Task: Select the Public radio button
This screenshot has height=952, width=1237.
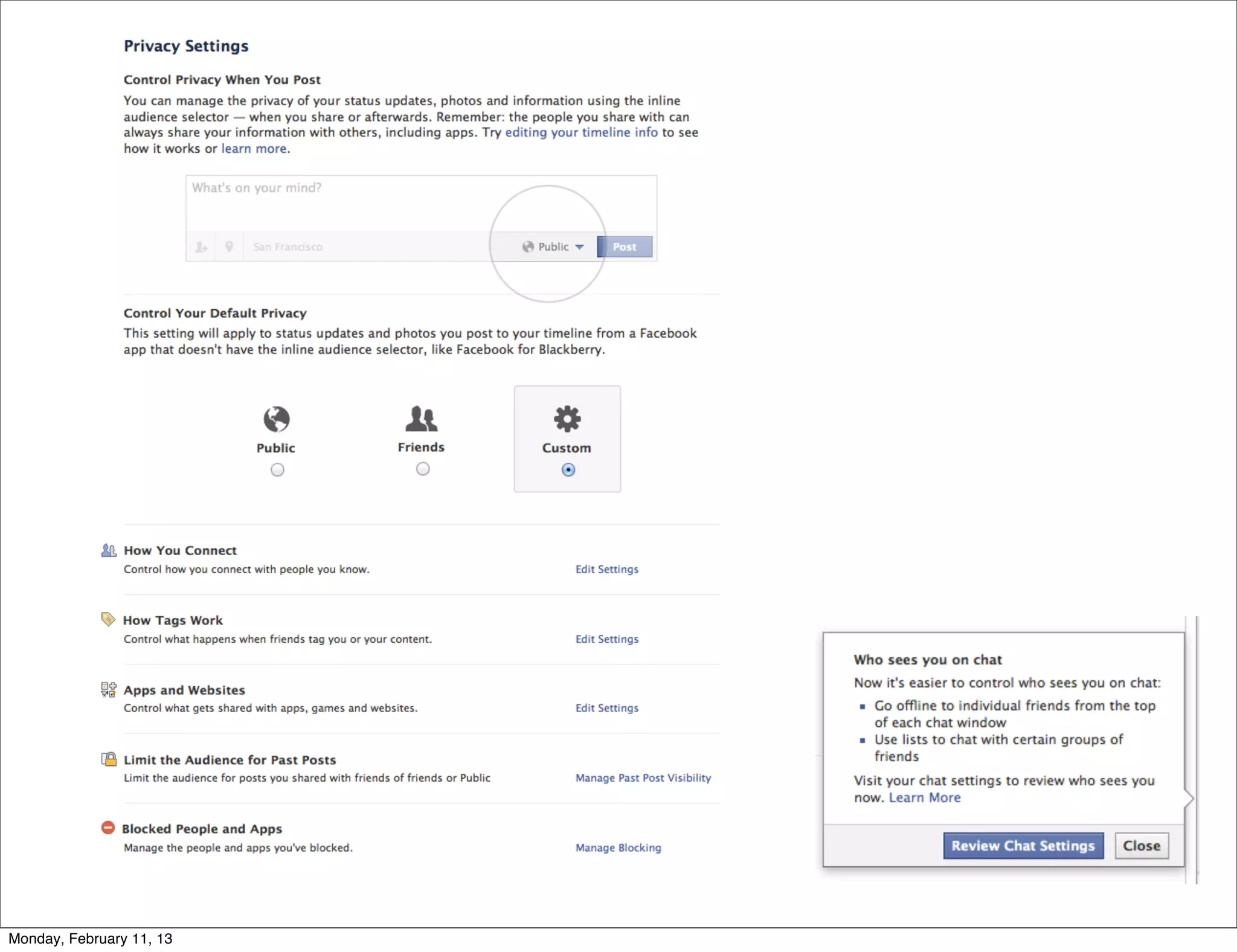Action: click(x=277, y=470)
